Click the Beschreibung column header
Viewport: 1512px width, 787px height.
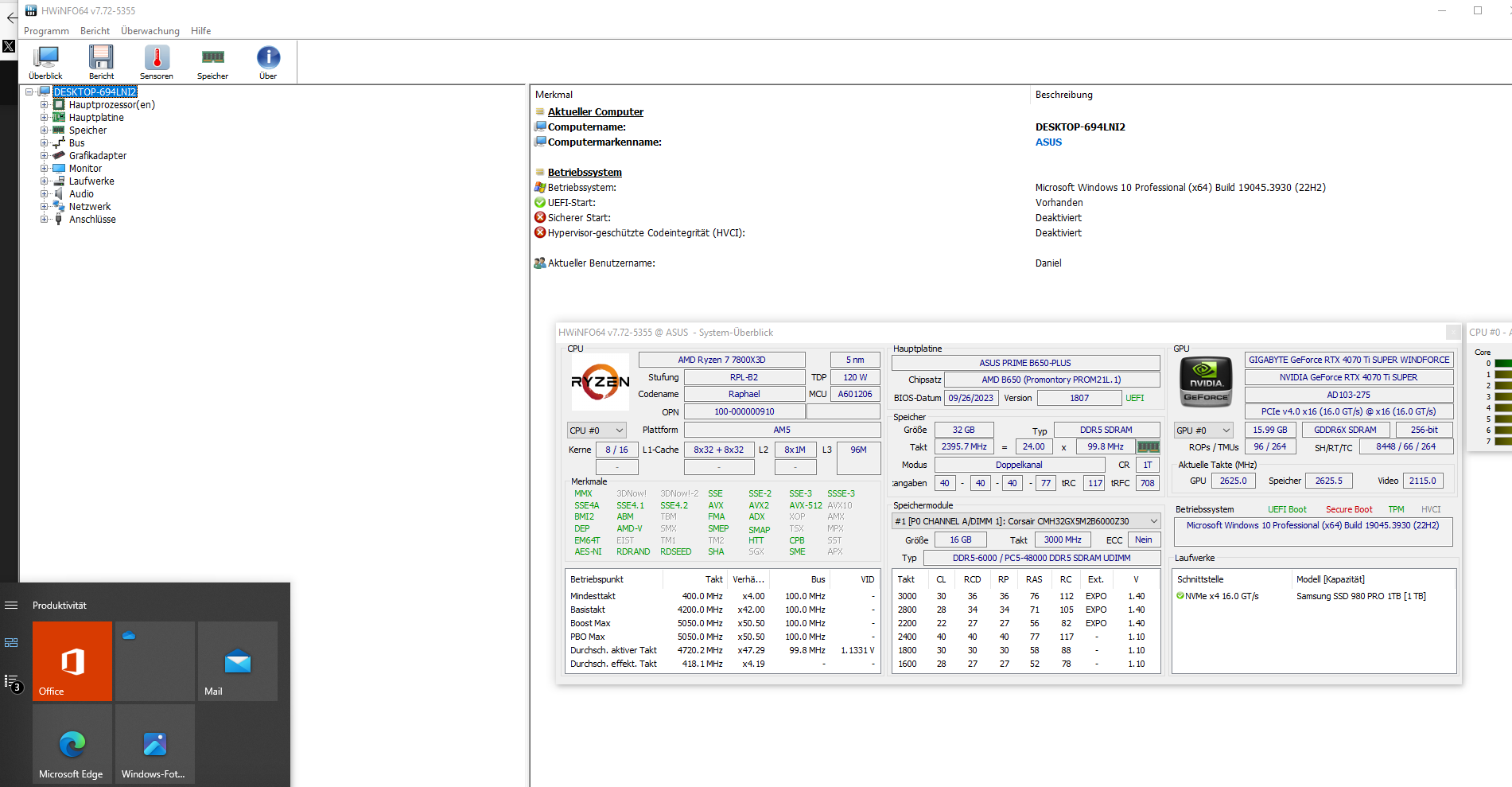1064,95
